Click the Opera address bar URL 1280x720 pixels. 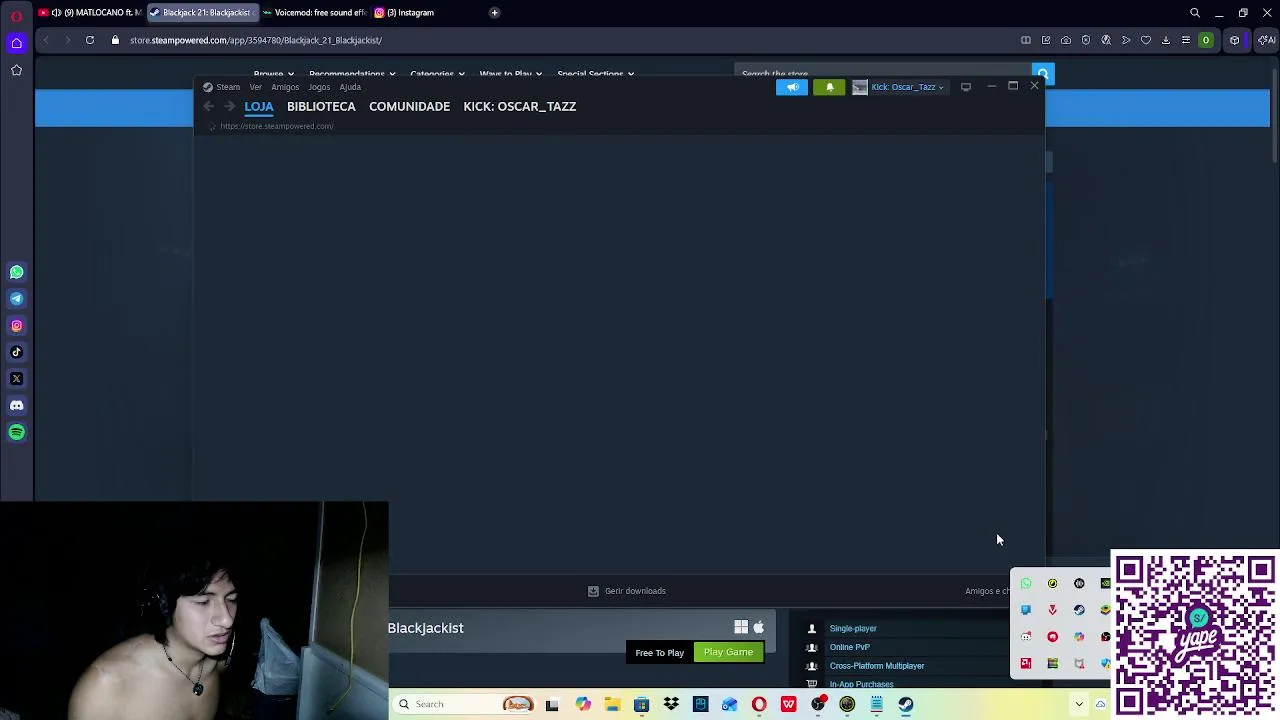tap(256, 40)
